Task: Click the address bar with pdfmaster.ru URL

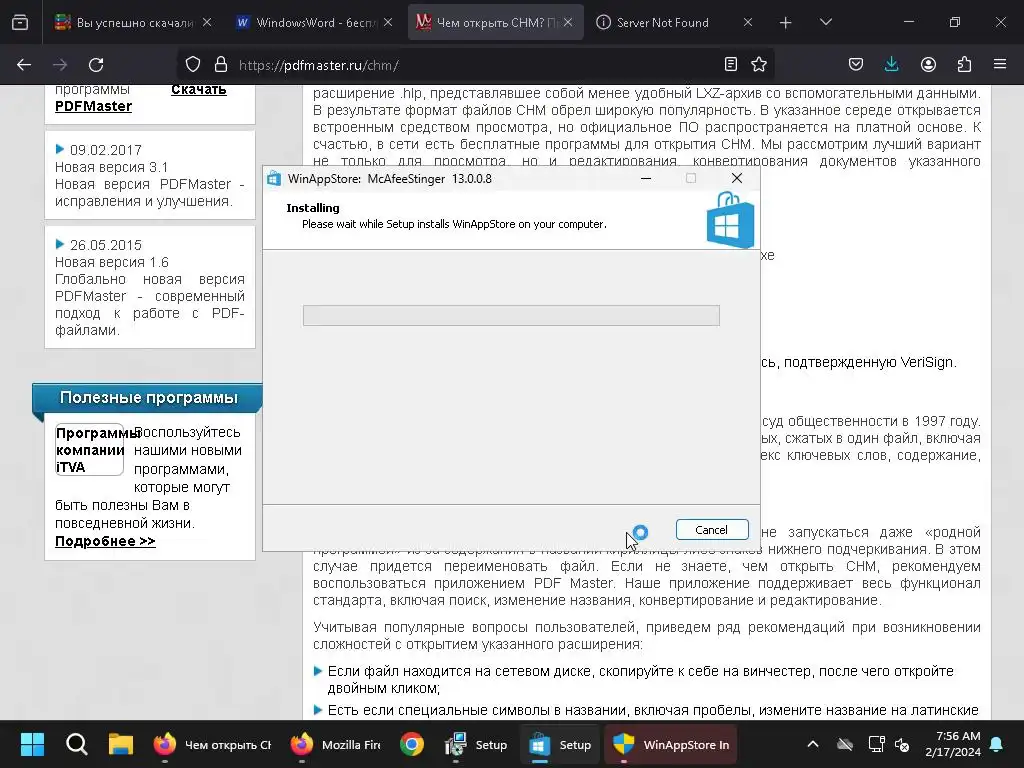Action: coord(477,65)
